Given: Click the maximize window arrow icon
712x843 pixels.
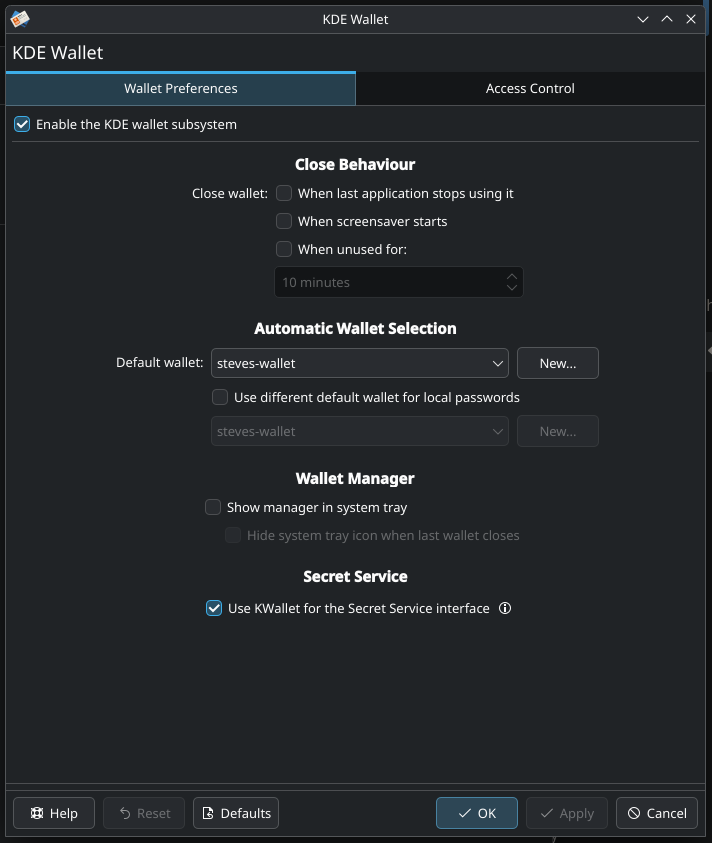Looking at the screenshot, I should (667, 19).
